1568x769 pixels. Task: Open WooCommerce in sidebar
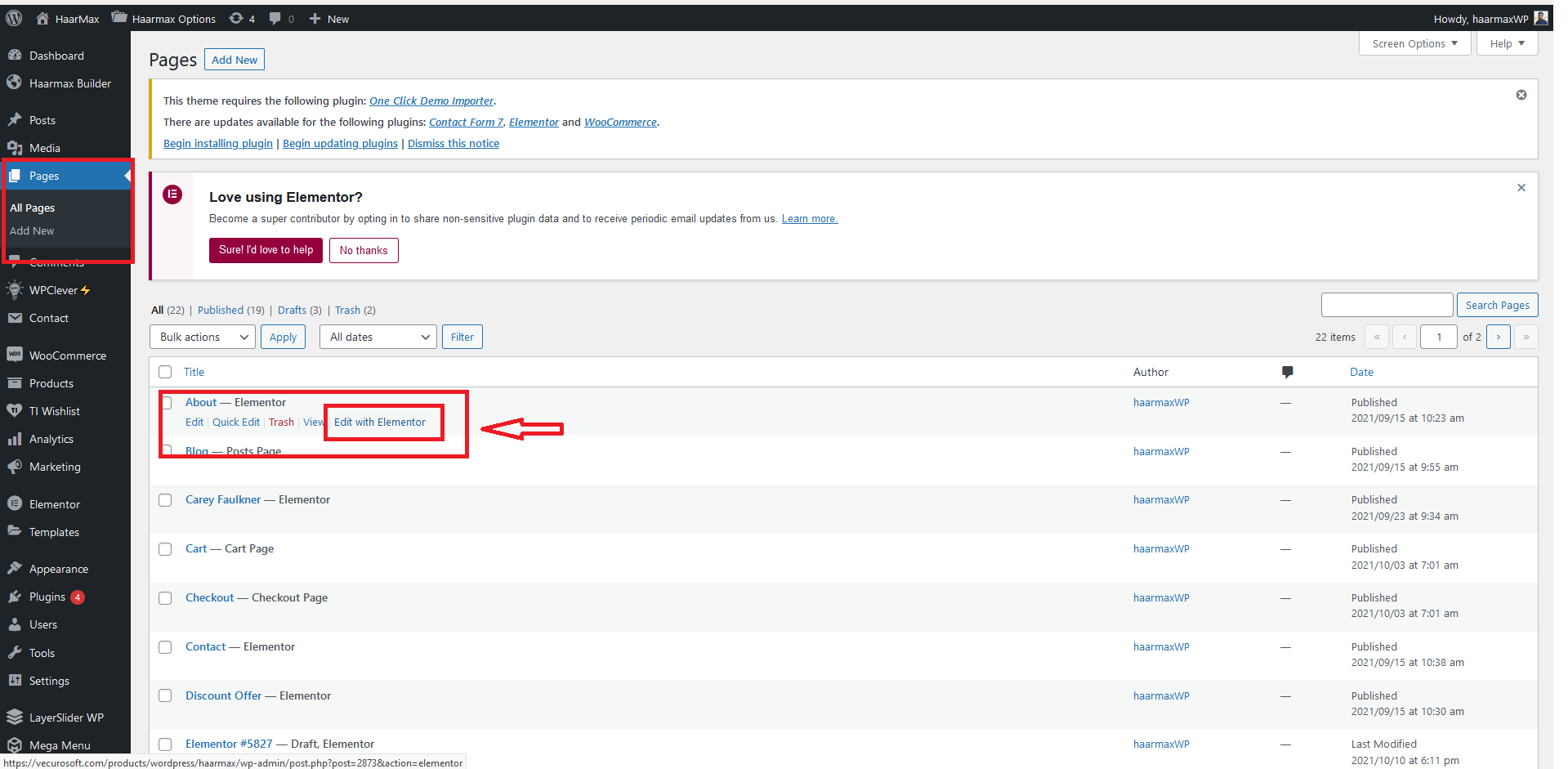click(x=68, y=355)
